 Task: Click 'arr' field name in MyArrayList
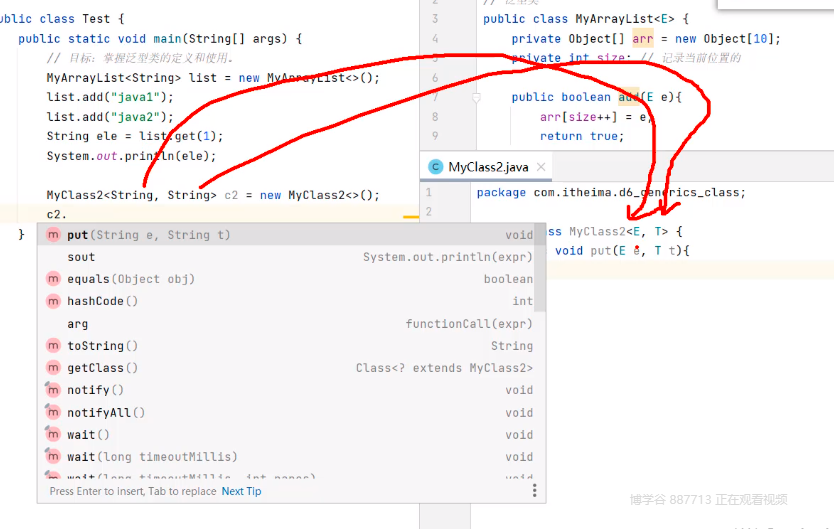click(643, 39)
